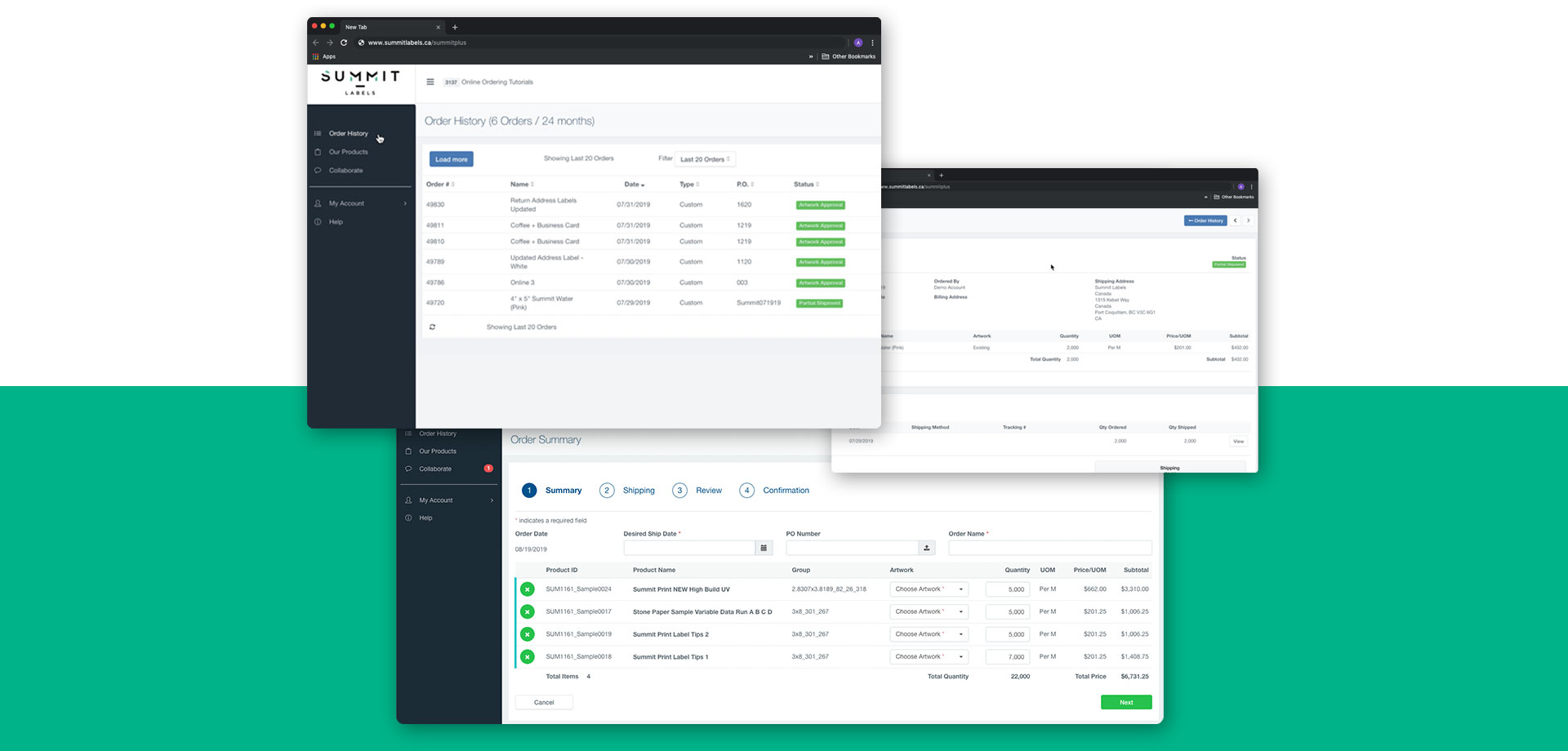This screenshot has width=1568, height=751.
Task: Open Choose Artwork for Summit Print Label Tips 2
Action: coord(929,634)
